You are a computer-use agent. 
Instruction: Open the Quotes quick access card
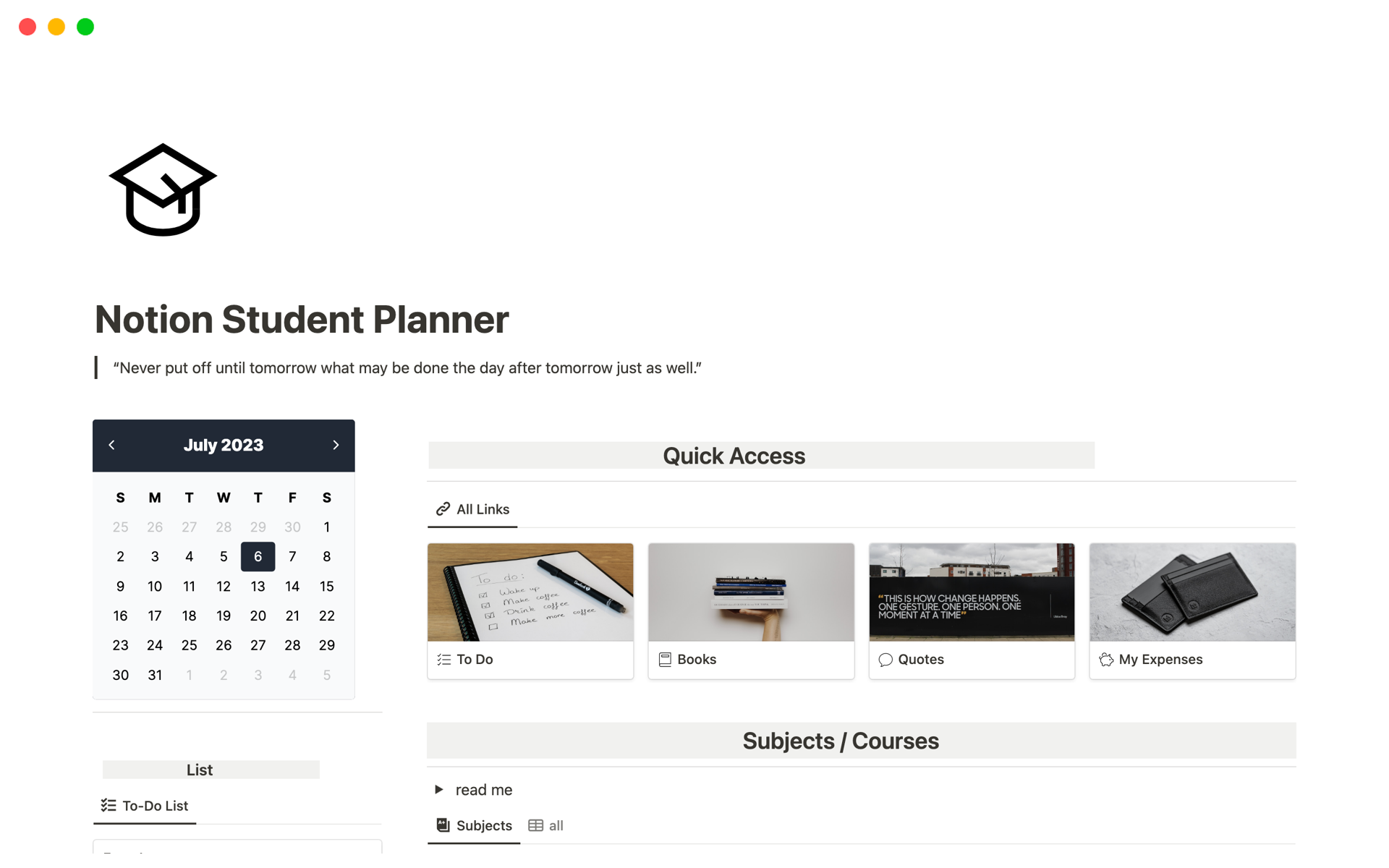click(971, 608)
